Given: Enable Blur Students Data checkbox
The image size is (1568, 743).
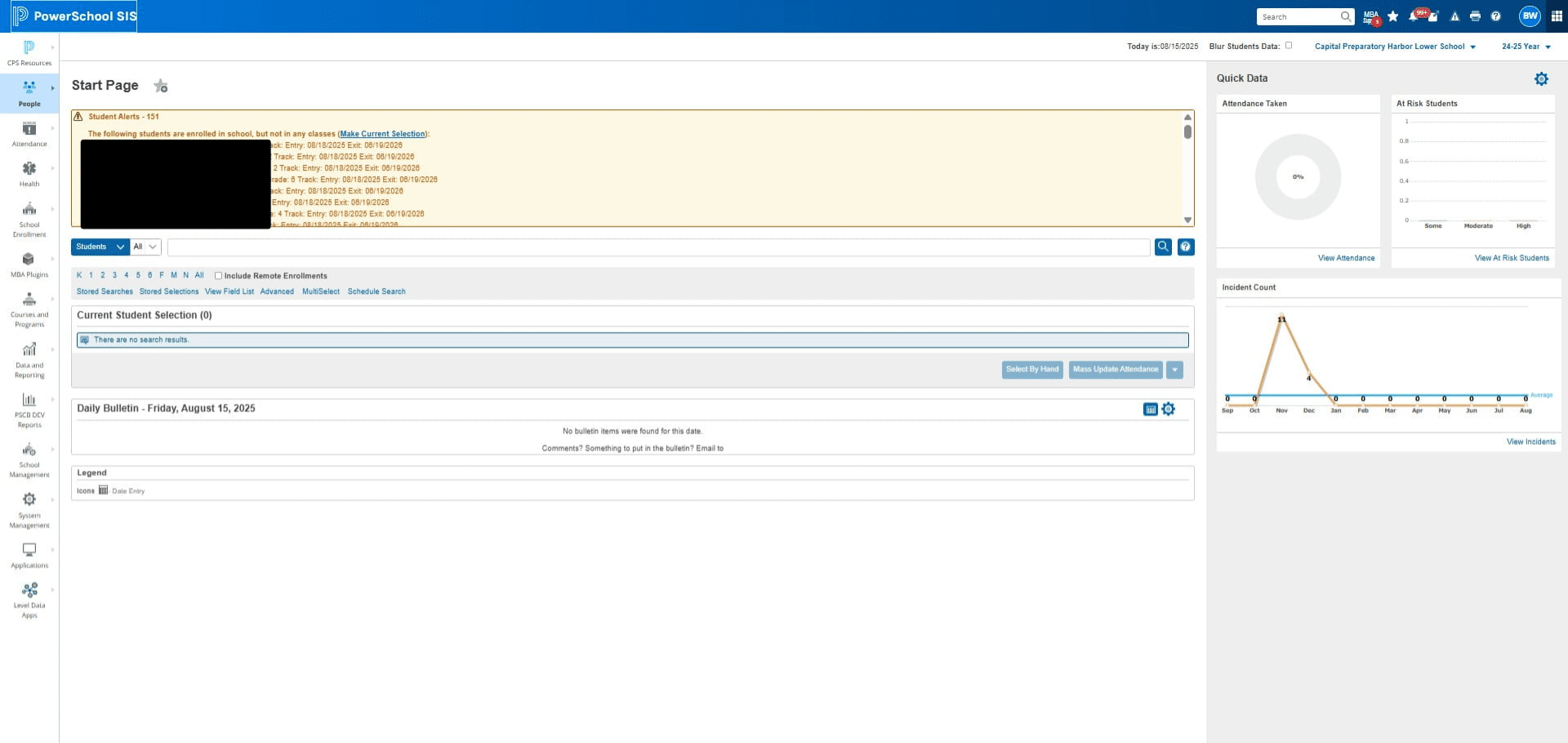Looking at the screenshot, I should coord(1289,46).
